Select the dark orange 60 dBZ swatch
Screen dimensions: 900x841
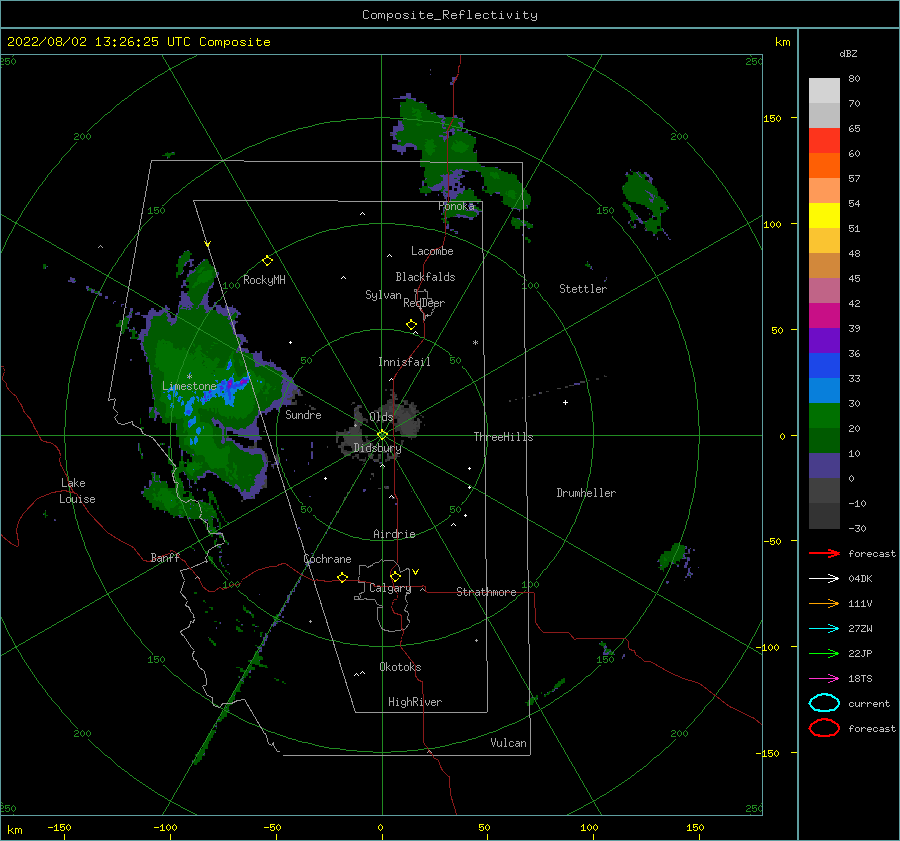pyautogui.click(x=824, y=165)
